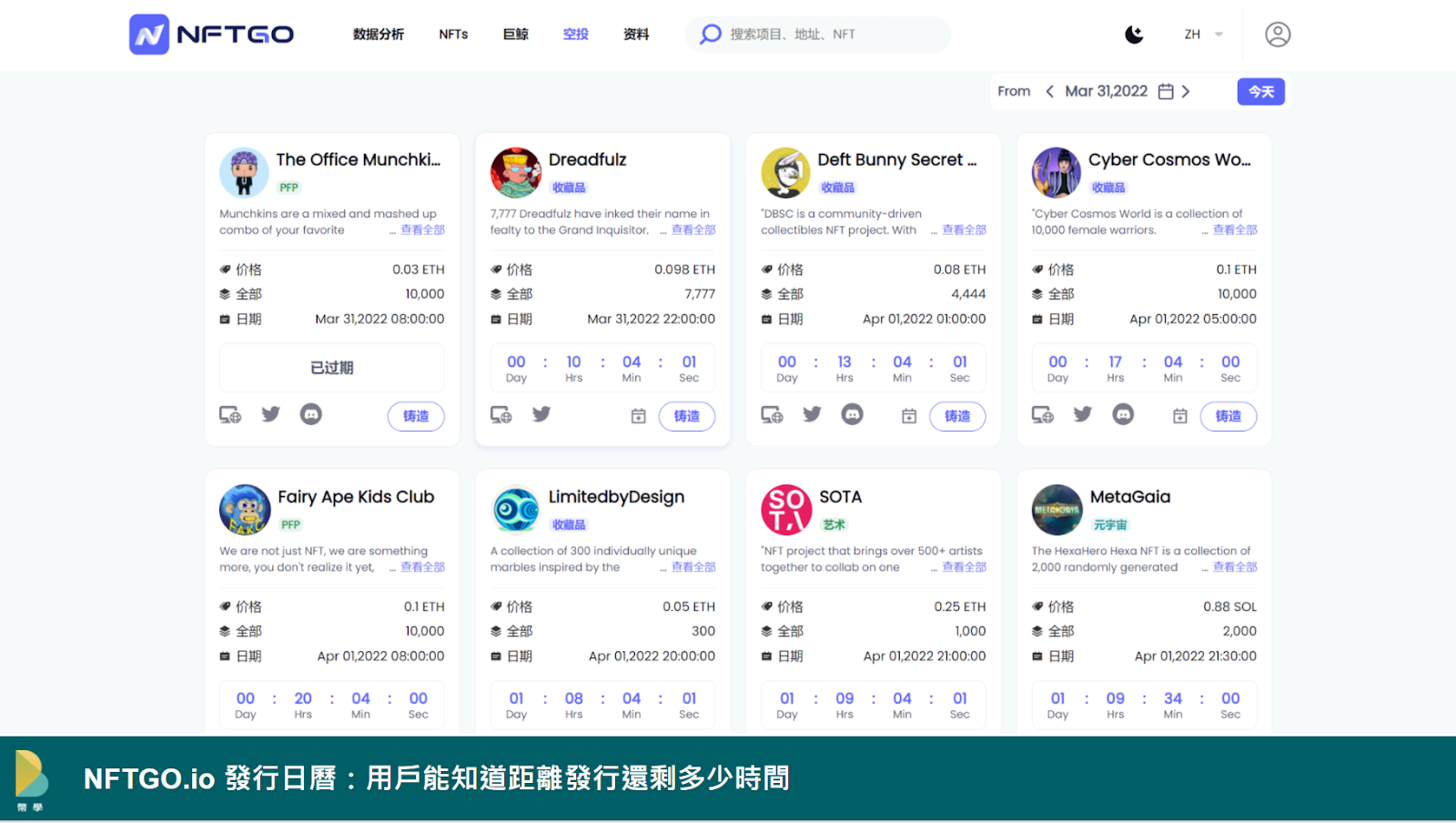Click the NFTGO logo
The width and height of the screenshot is (1456, 823).
click(x=211, y=35)
